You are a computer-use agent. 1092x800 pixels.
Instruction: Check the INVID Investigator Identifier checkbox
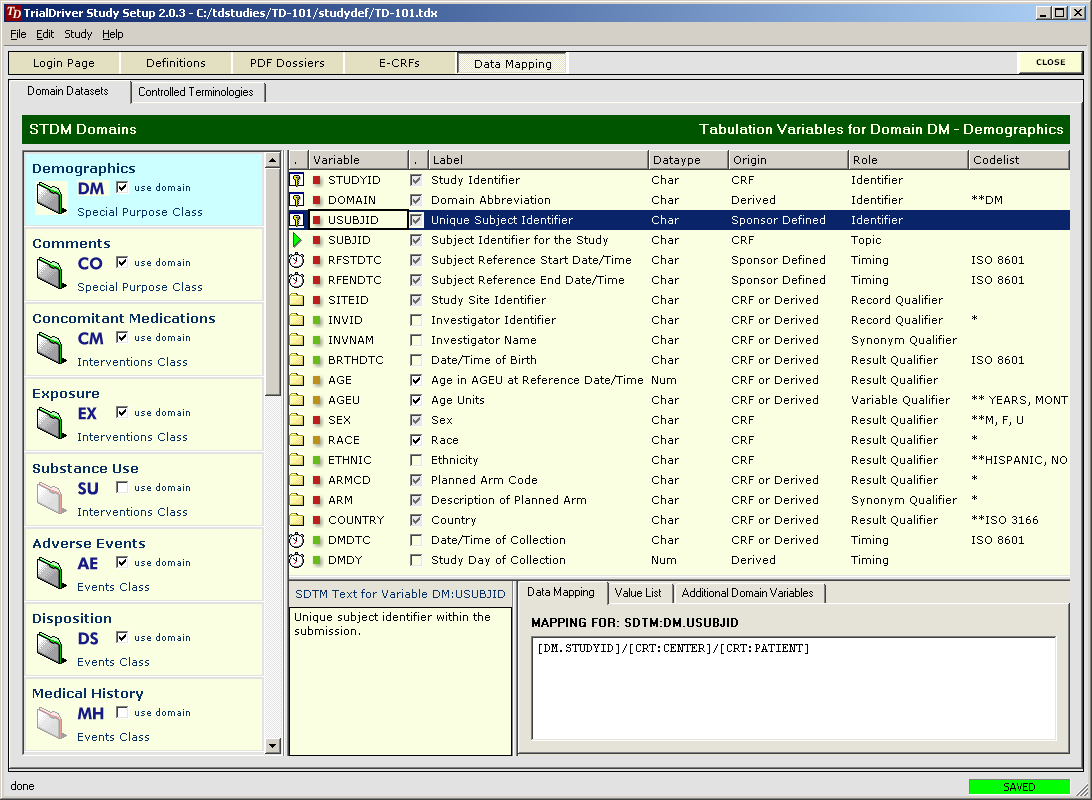coord(416,320)
